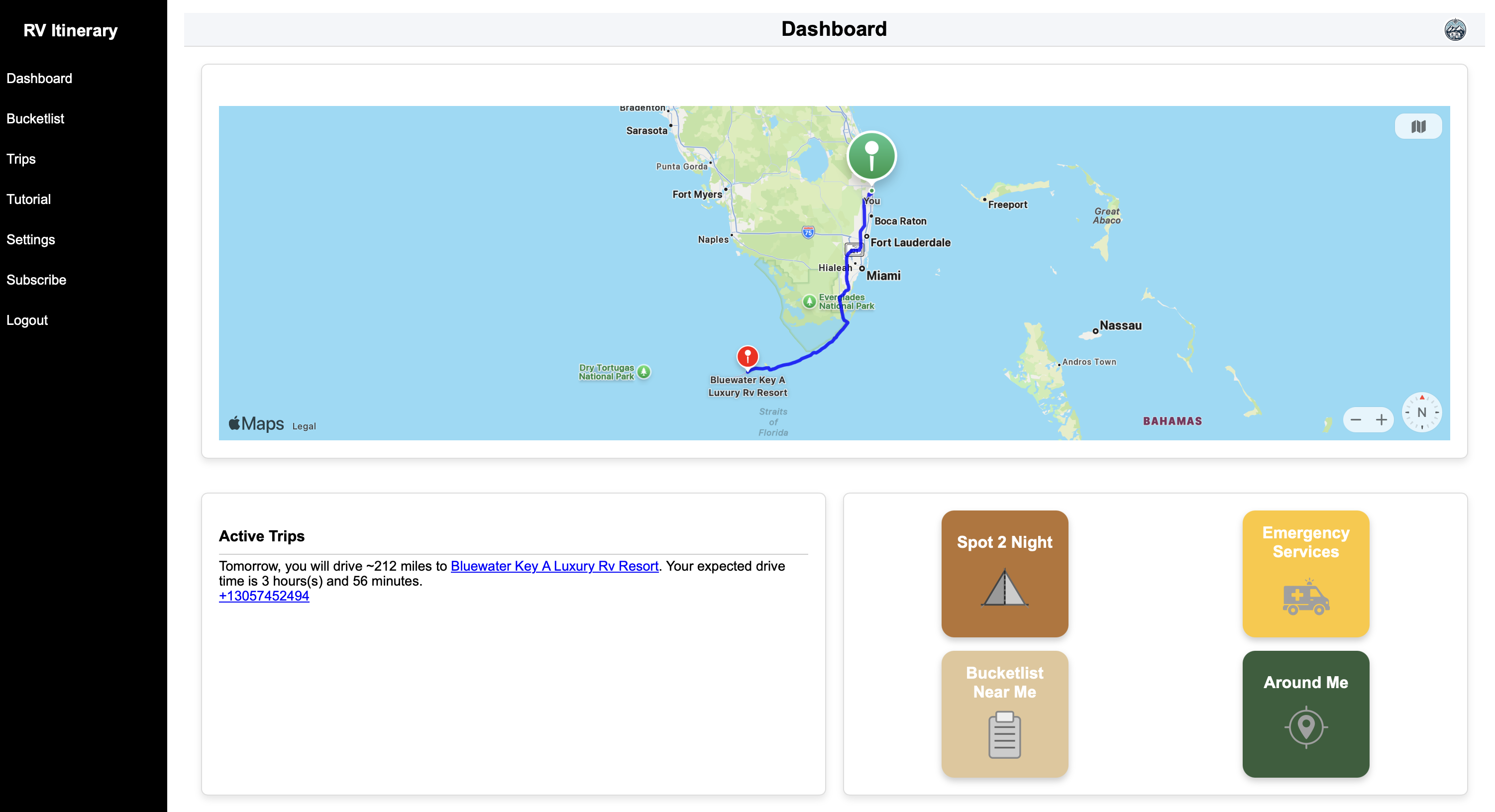Toggle the map type button

(x=1418, y=126)
